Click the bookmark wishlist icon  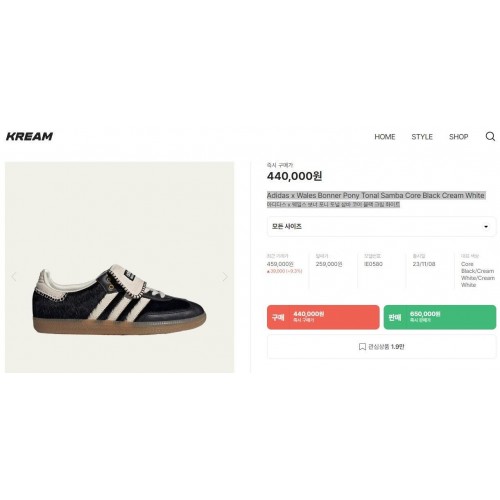tap(362, 347)
